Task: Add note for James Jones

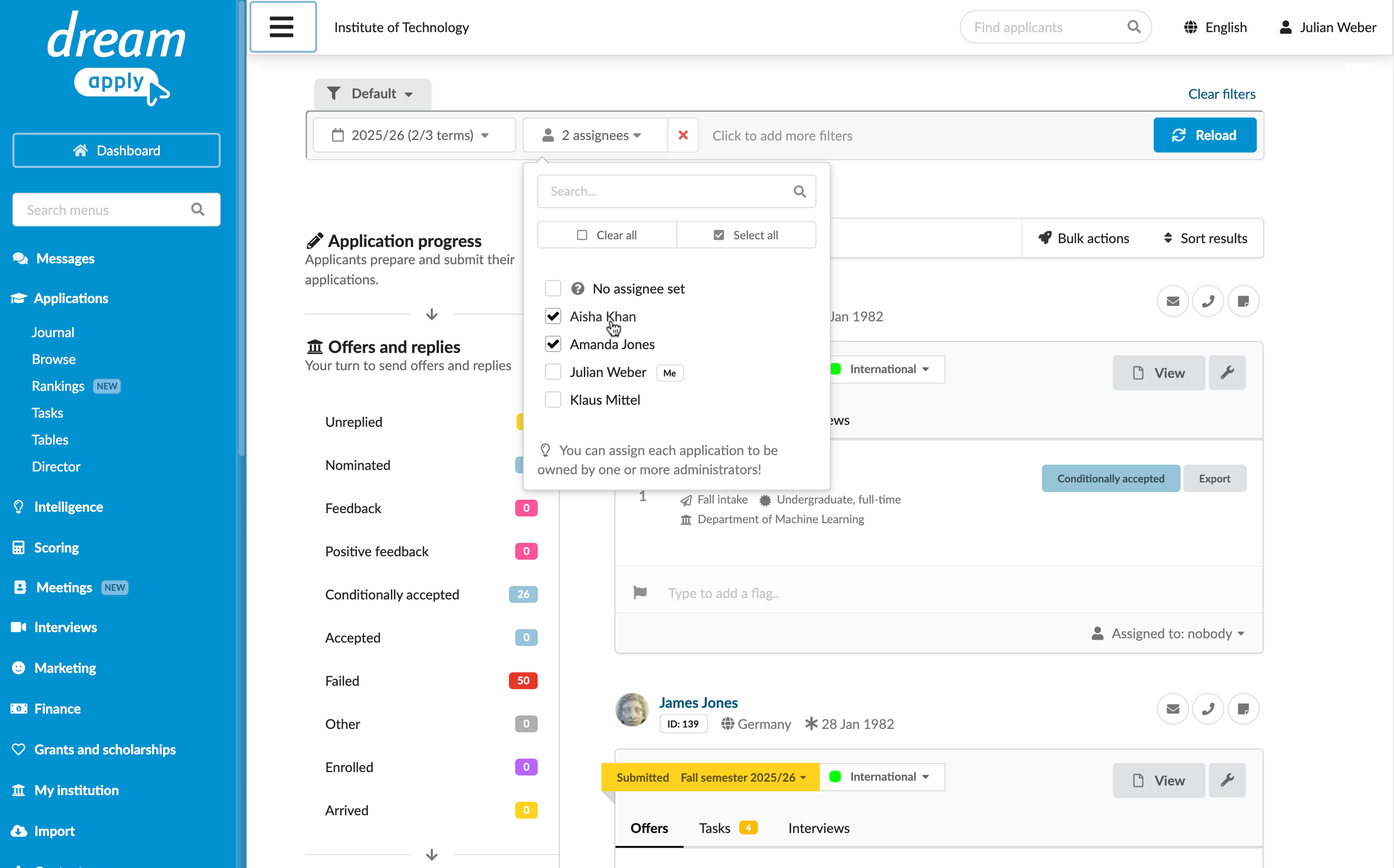Action: coord(1243,708)
